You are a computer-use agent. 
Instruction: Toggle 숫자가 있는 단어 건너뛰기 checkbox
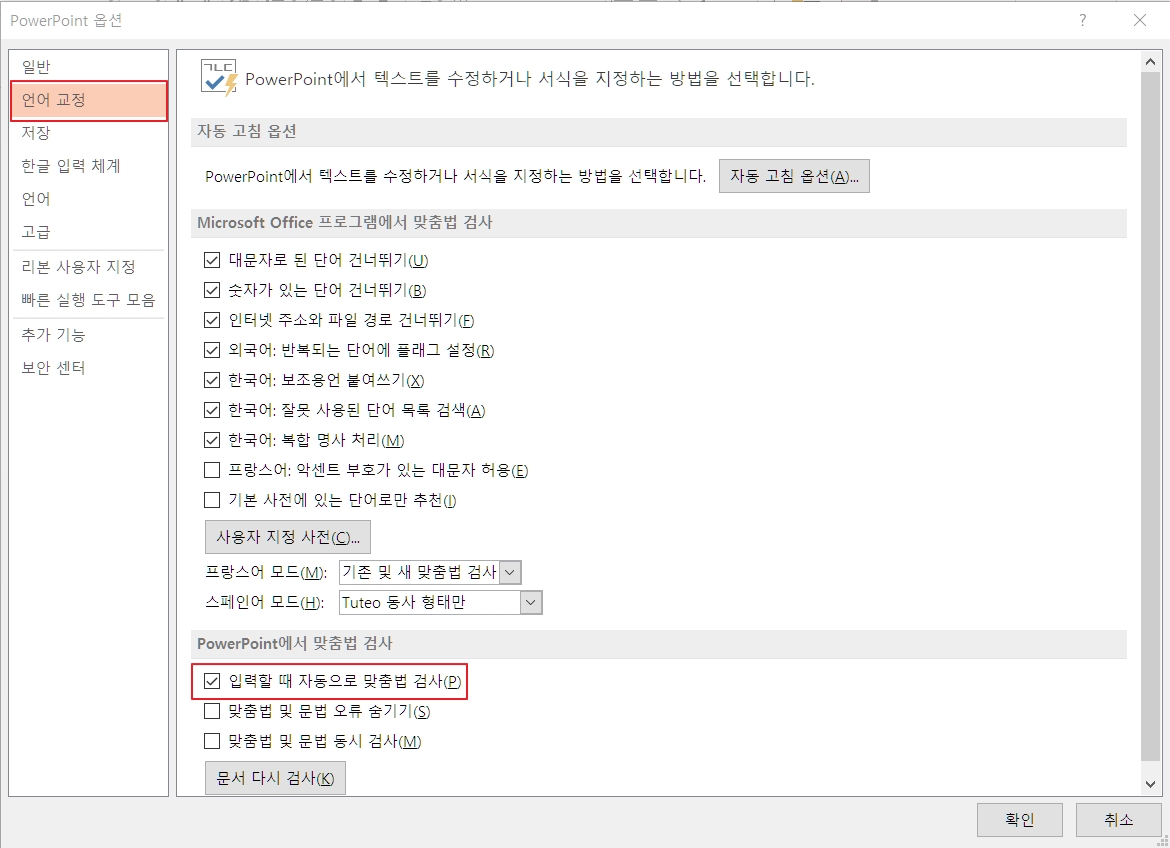click(212, 290)
